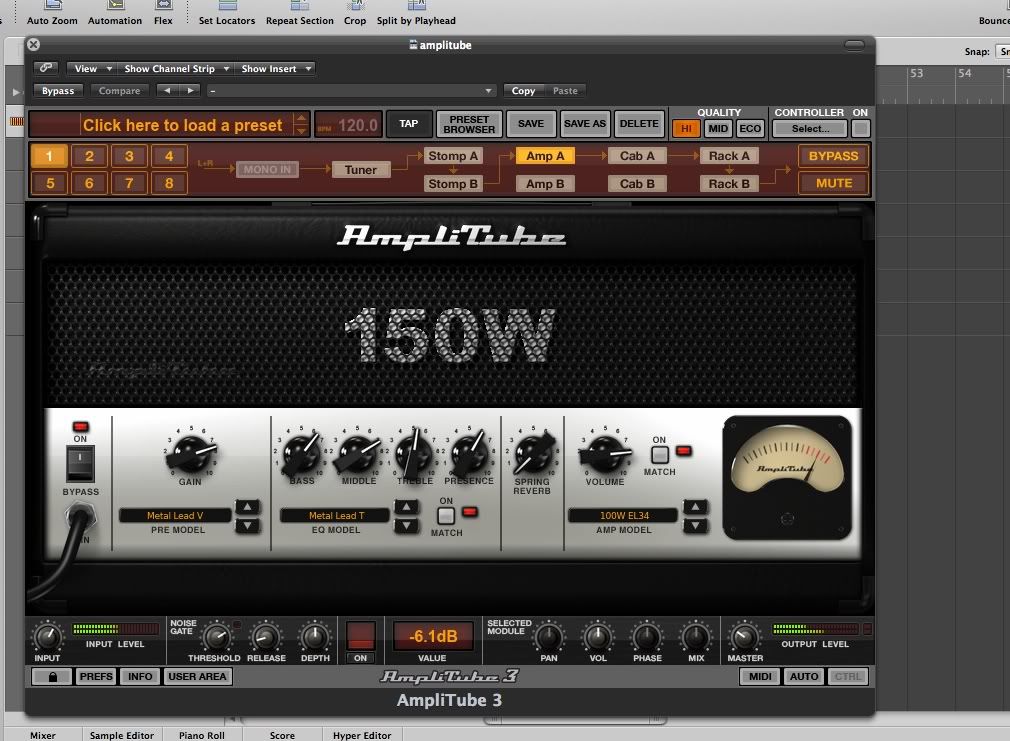Screen dimensions: 1010x741
Task: Click the SAVE AS button
Action: pyautogui.click(x=585, y=124)
